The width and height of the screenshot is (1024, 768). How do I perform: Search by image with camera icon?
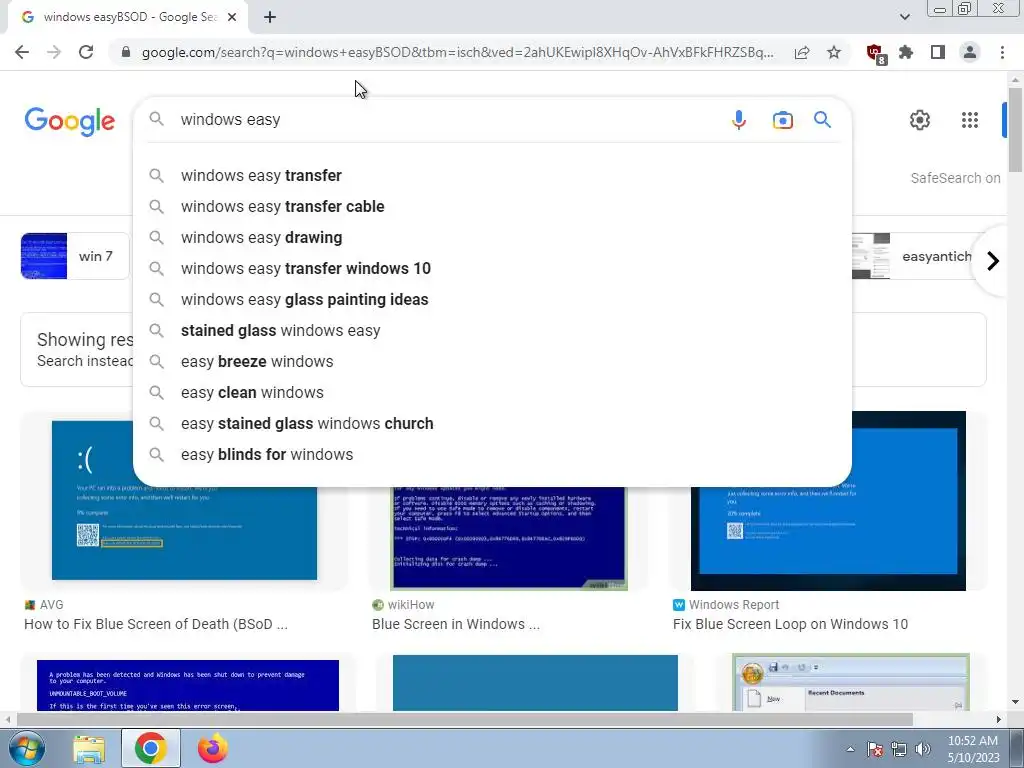[x=782, y=120]
